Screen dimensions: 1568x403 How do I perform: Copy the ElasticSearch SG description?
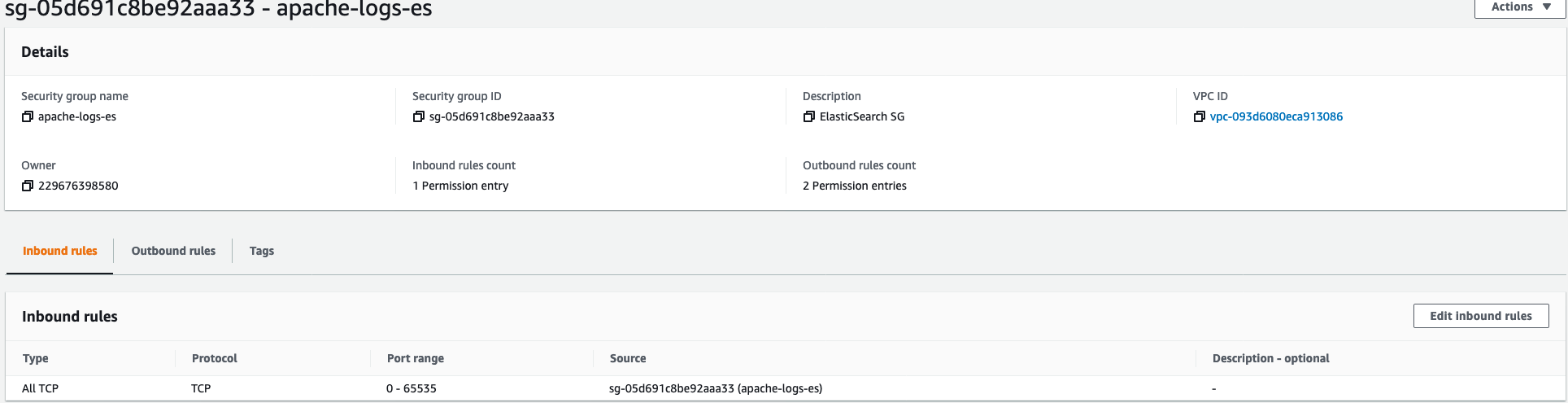[808, 116]
